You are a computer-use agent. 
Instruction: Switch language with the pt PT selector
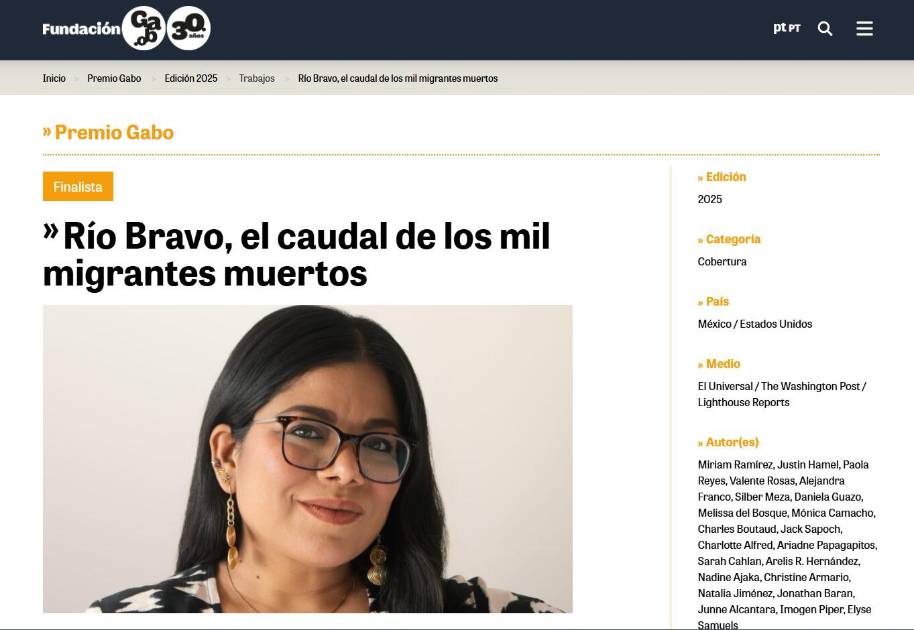[x=787, y=28]
